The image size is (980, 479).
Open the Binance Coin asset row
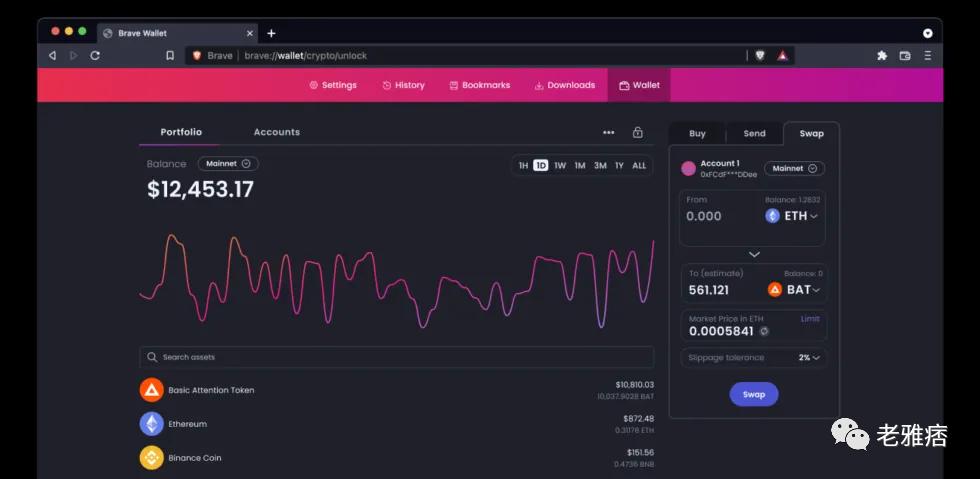[x=396, y=458]
